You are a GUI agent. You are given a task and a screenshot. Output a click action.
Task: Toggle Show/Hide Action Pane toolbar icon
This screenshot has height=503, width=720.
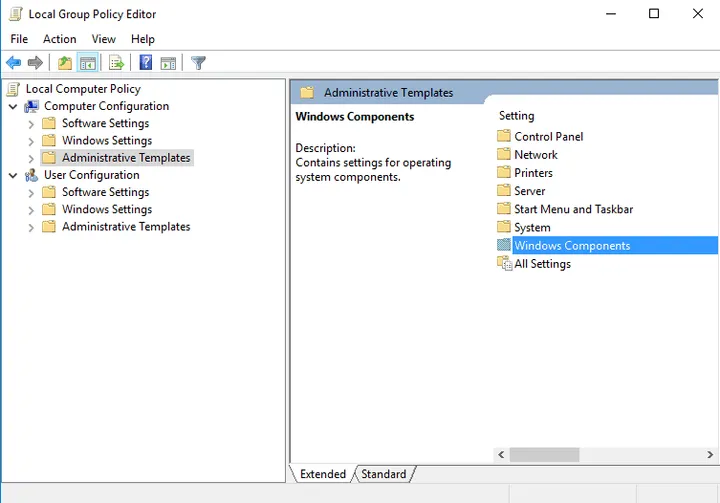pos(168,63)
